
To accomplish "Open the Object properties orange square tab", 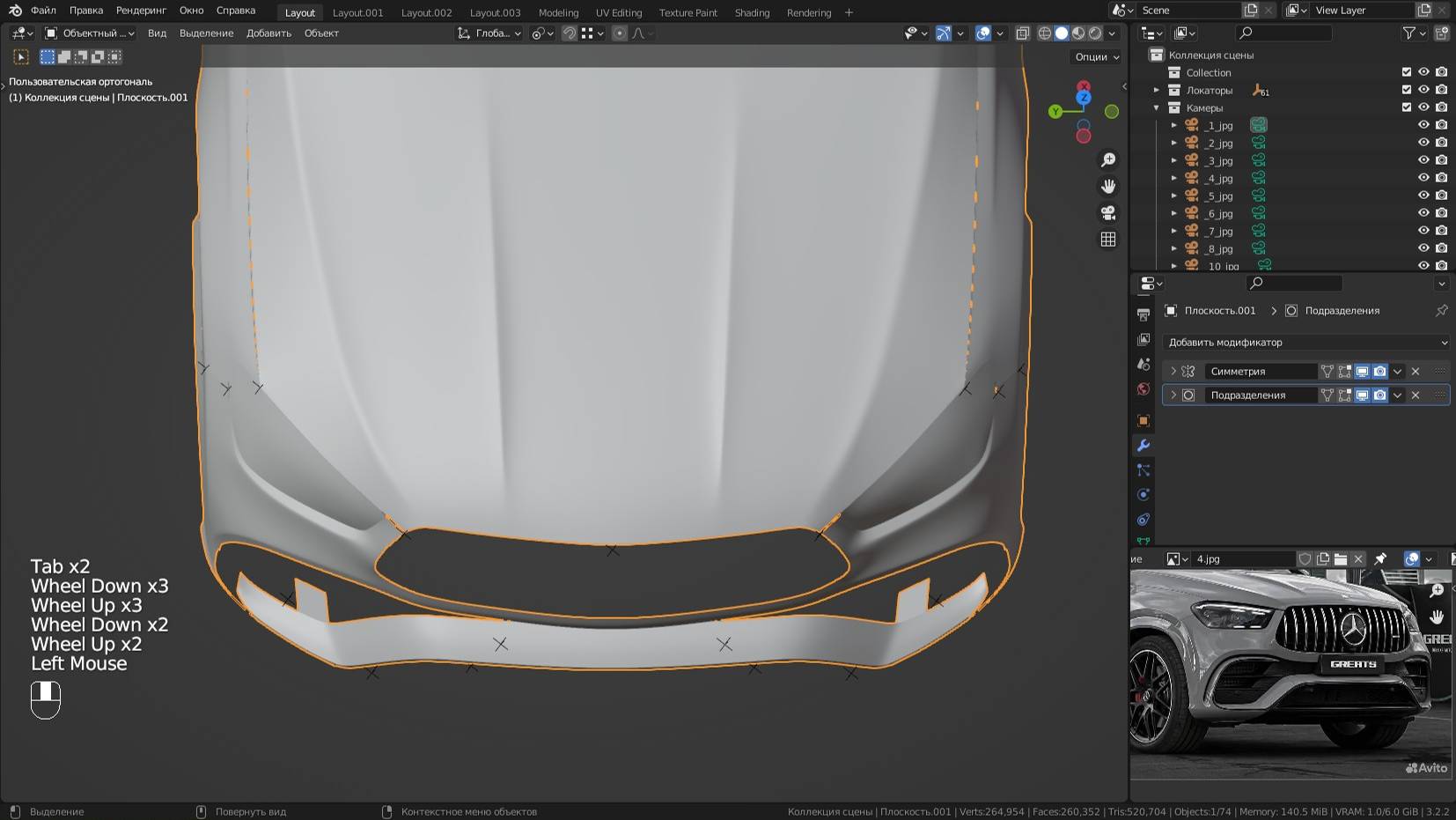I will coord(1143,421).
